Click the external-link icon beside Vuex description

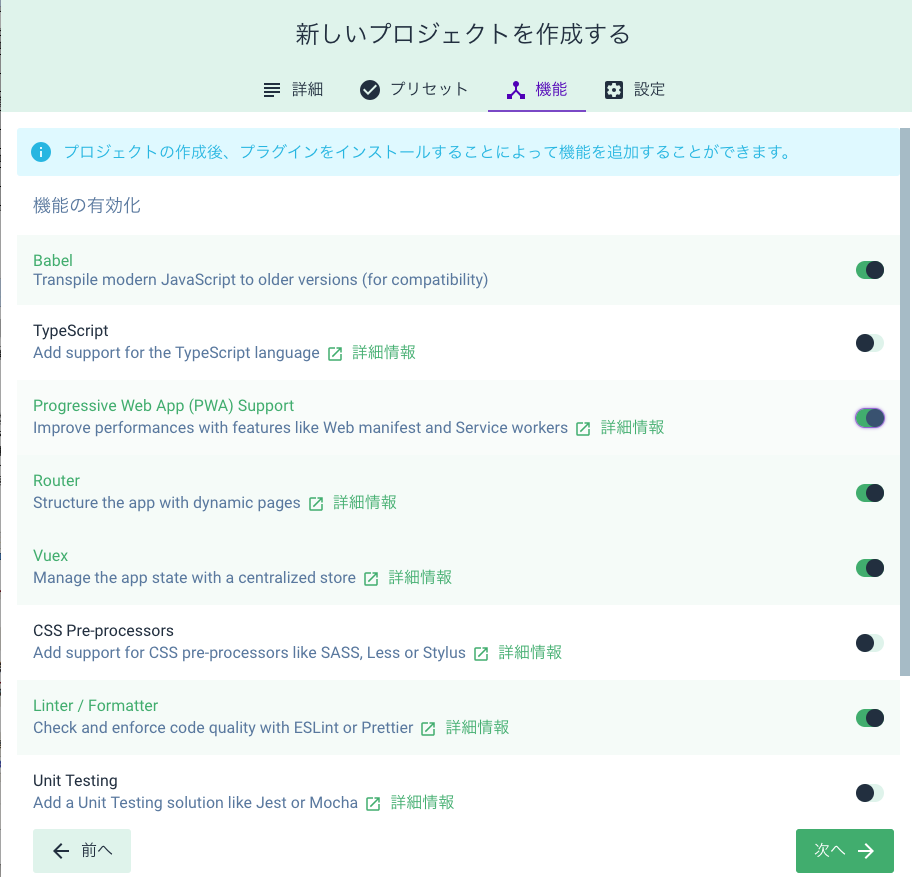point(371,578)
